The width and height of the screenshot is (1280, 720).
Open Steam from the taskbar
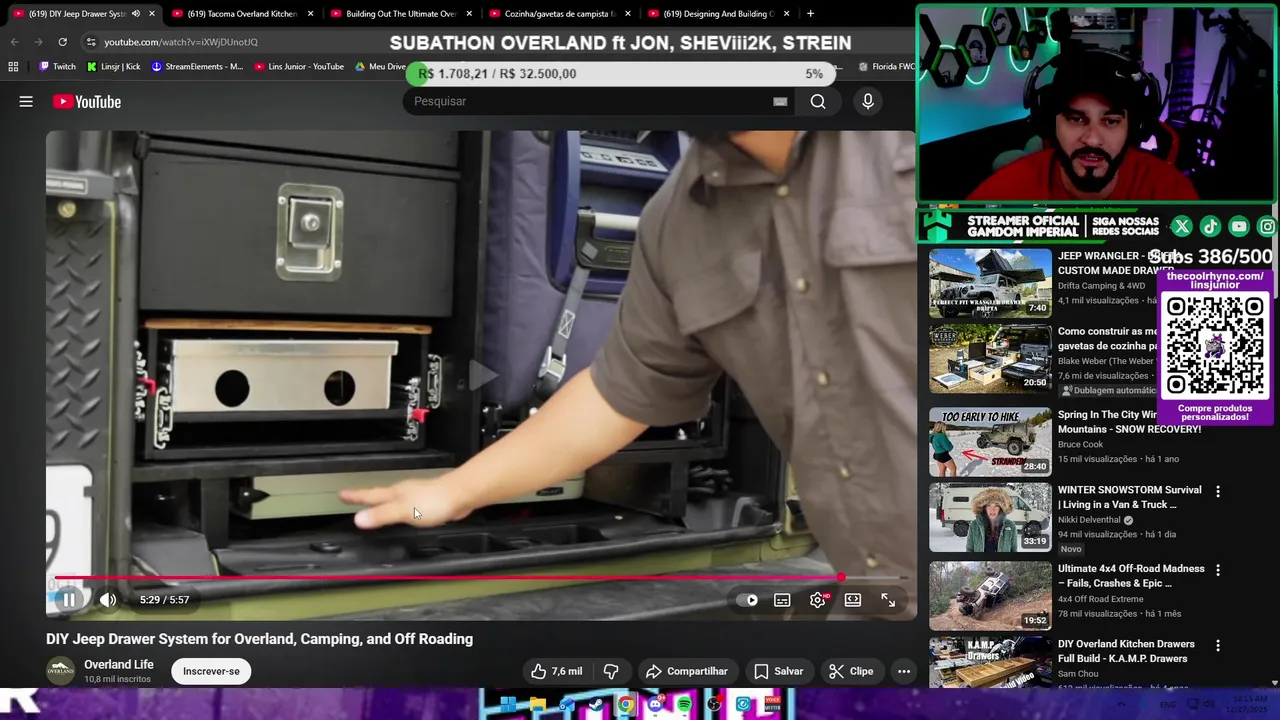coord(596,704)
